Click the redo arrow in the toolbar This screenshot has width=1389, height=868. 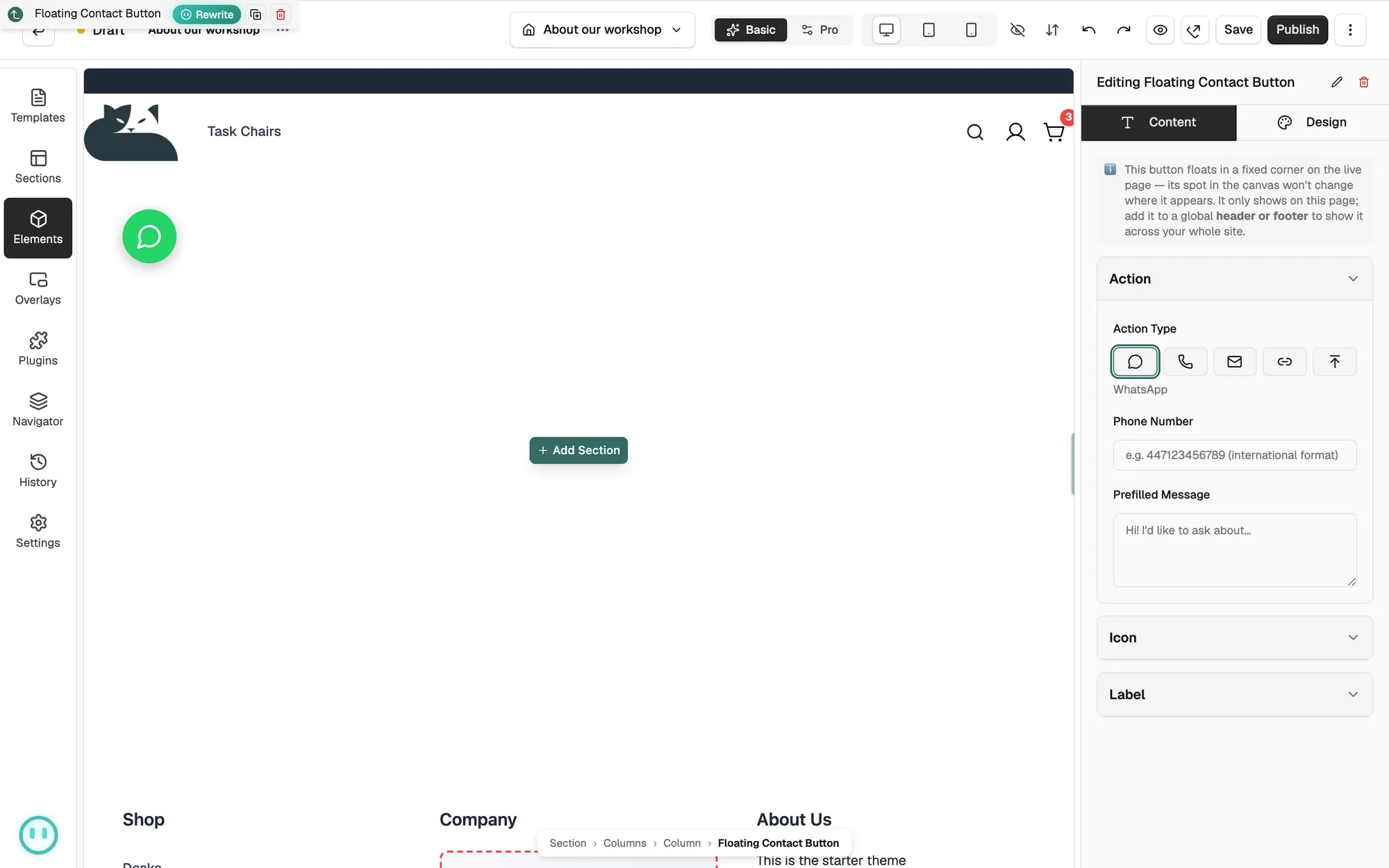(x=1124, y=30)
